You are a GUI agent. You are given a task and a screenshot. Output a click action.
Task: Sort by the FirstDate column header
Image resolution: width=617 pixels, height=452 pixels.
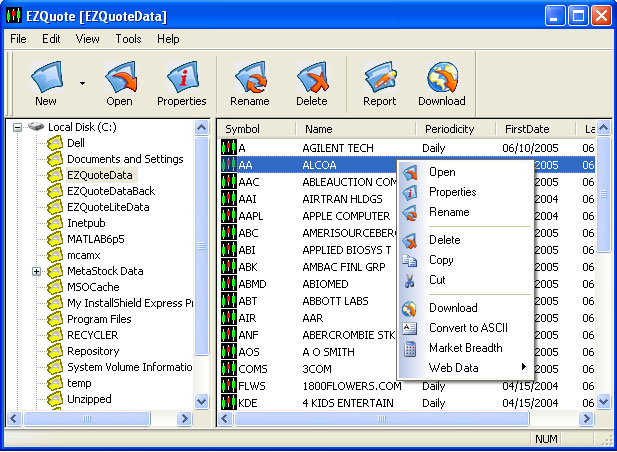coord(535,129)
